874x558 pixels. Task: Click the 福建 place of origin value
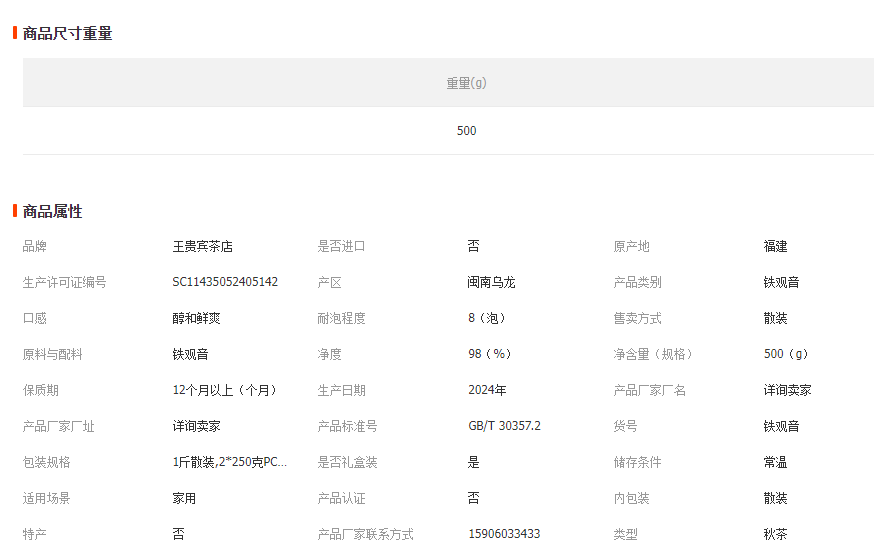coord(775,246)
